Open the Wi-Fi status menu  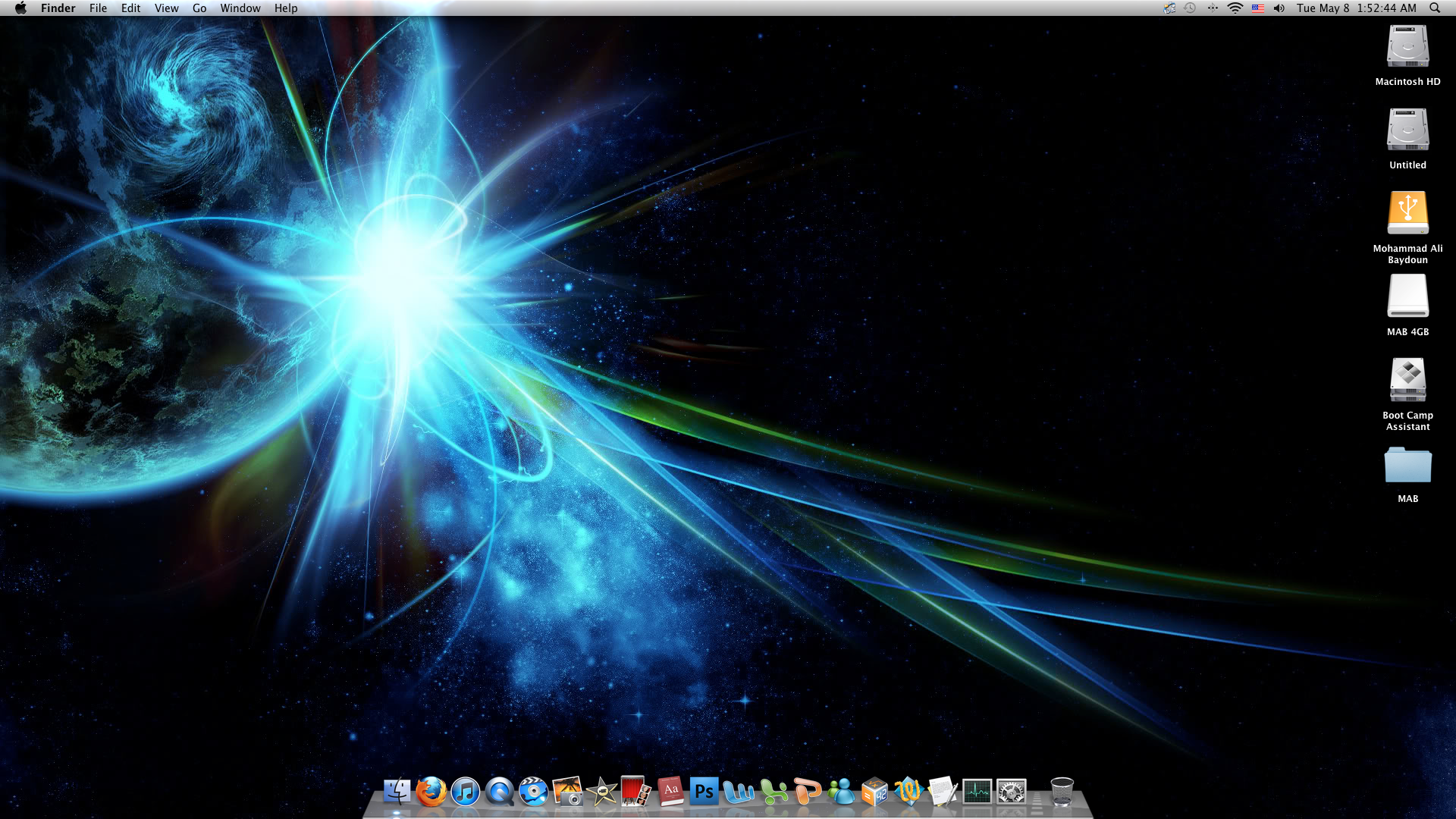point(1235,8)
